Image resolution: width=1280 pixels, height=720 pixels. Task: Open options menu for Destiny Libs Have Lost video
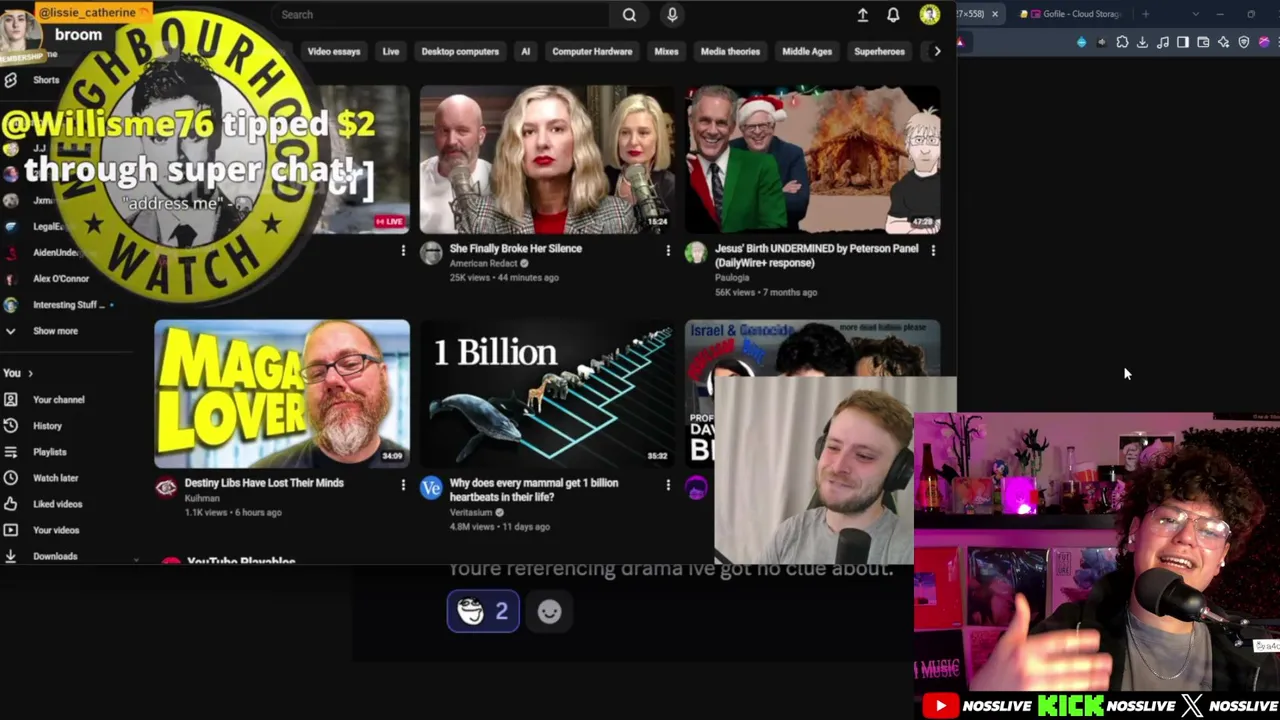(x=403, y=484)
